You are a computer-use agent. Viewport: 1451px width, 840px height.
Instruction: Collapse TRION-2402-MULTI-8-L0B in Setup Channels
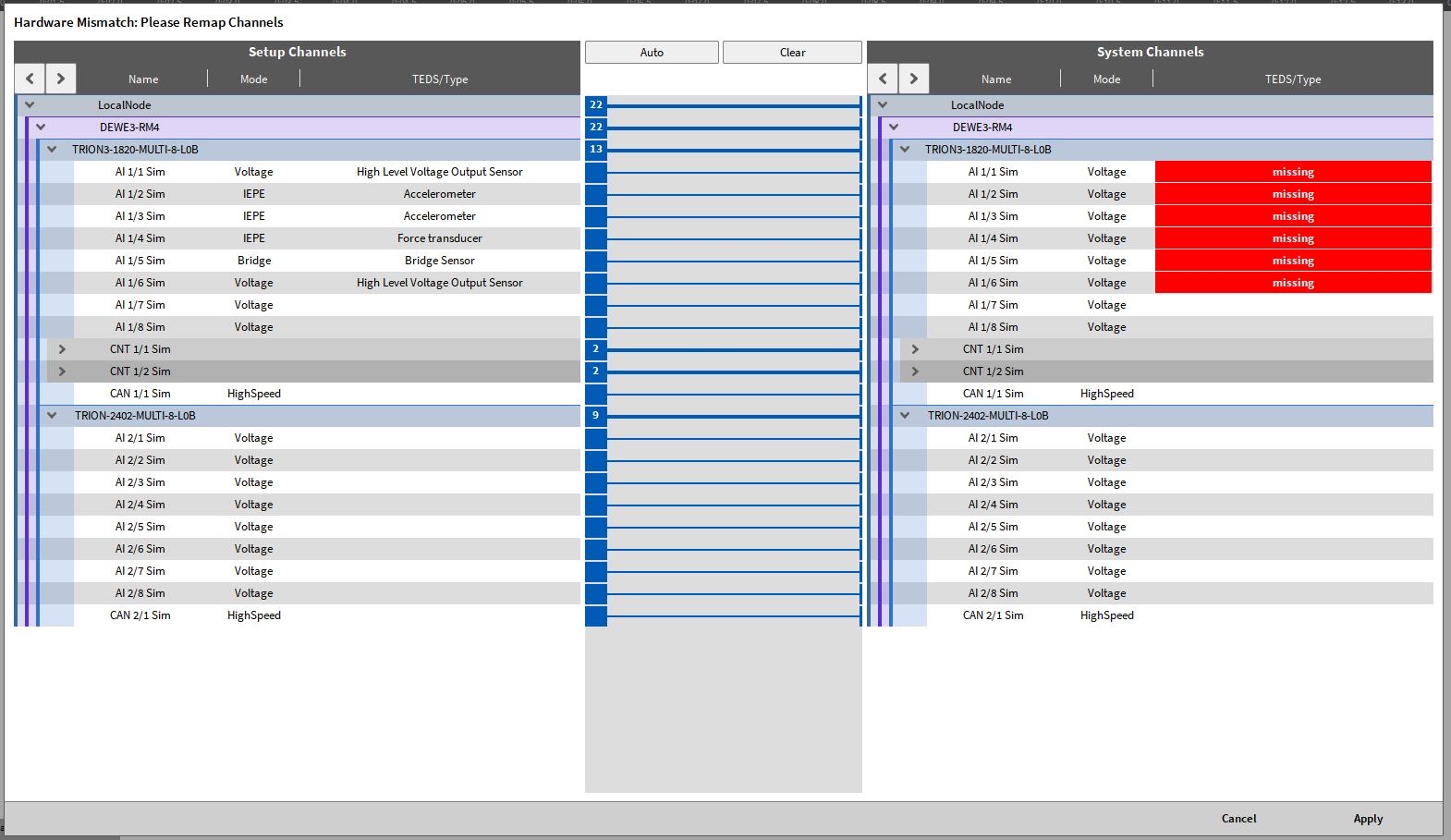(x=52, y=416)
